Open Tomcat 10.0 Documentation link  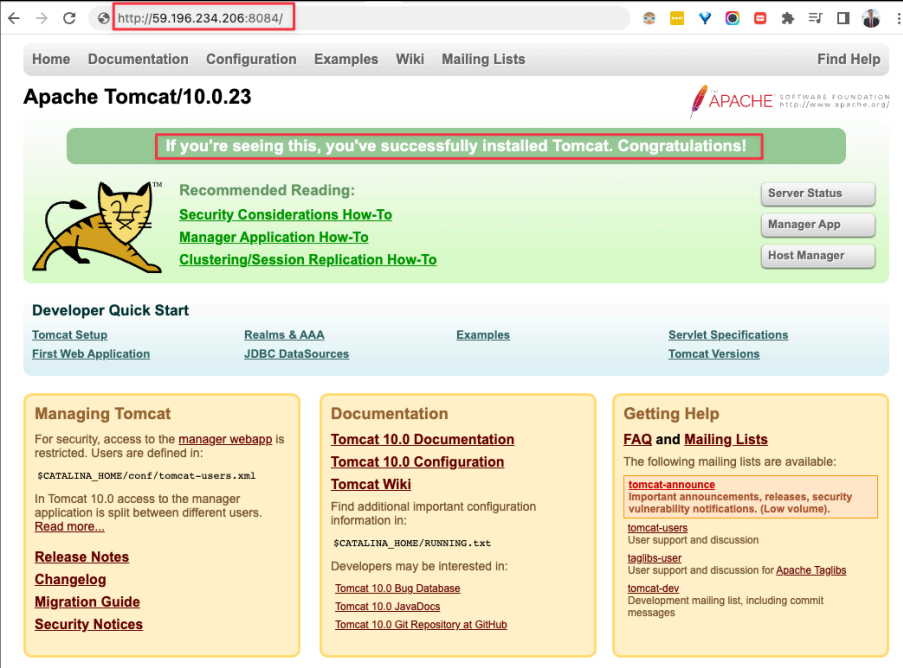422,439
